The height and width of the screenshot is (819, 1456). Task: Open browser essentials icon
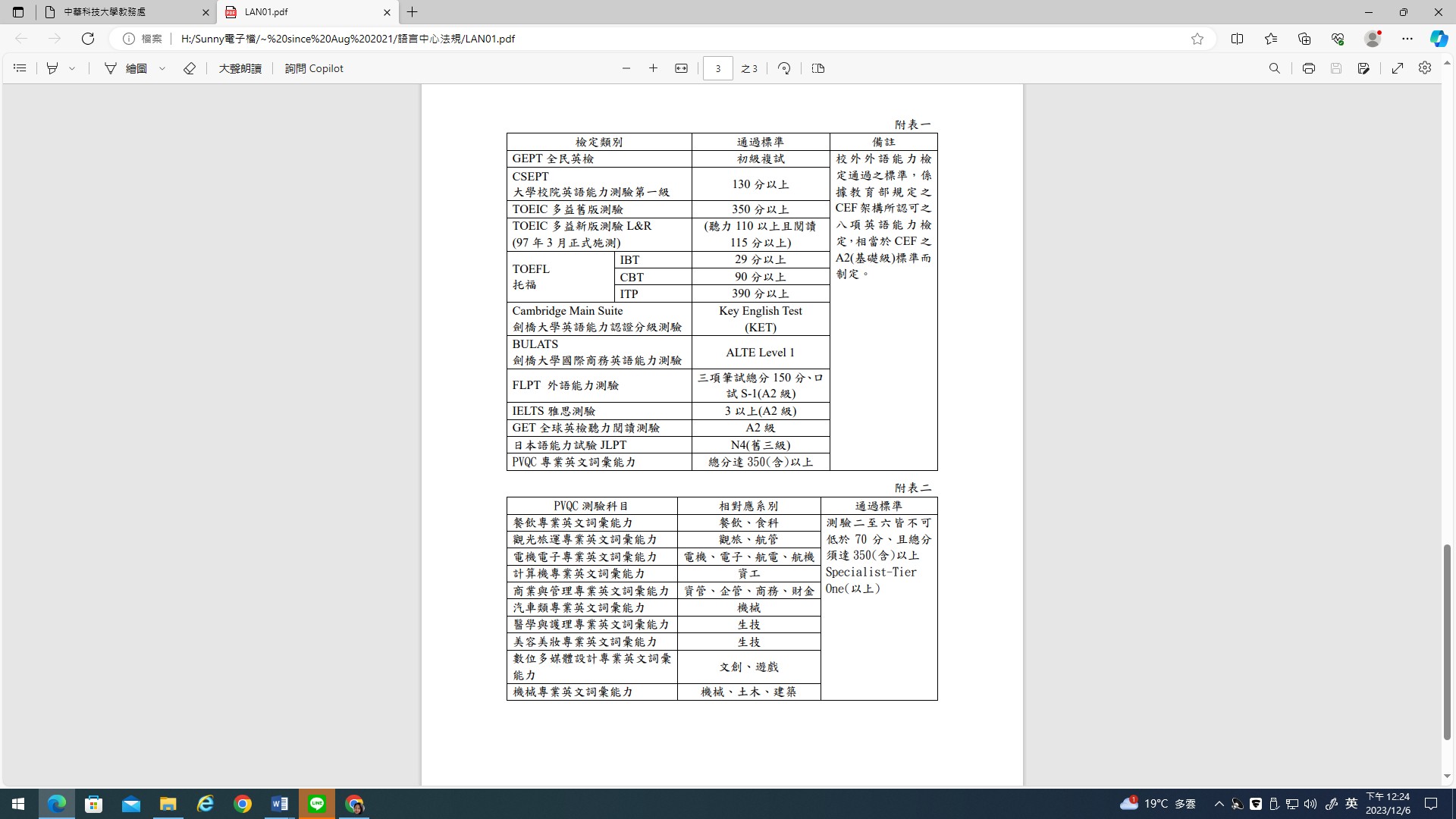1338,39
